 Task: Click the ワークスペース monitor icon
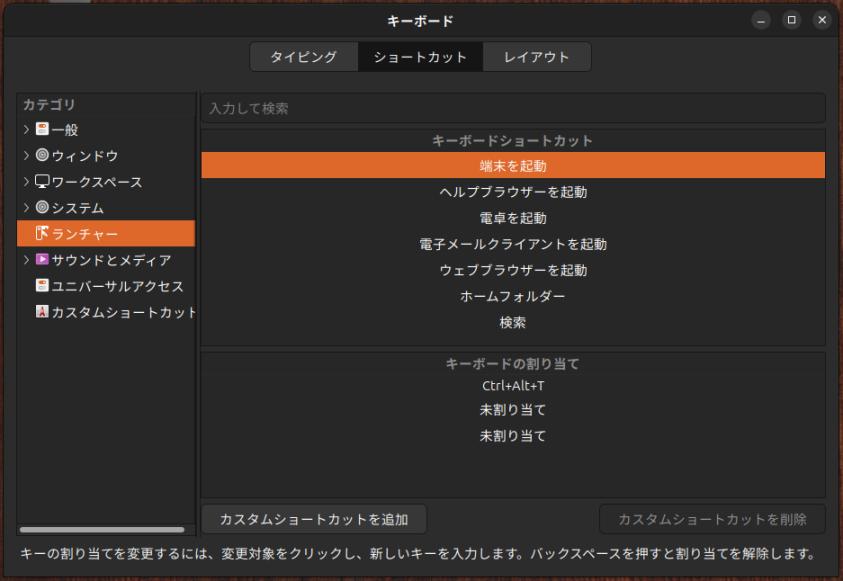point(42,181)
